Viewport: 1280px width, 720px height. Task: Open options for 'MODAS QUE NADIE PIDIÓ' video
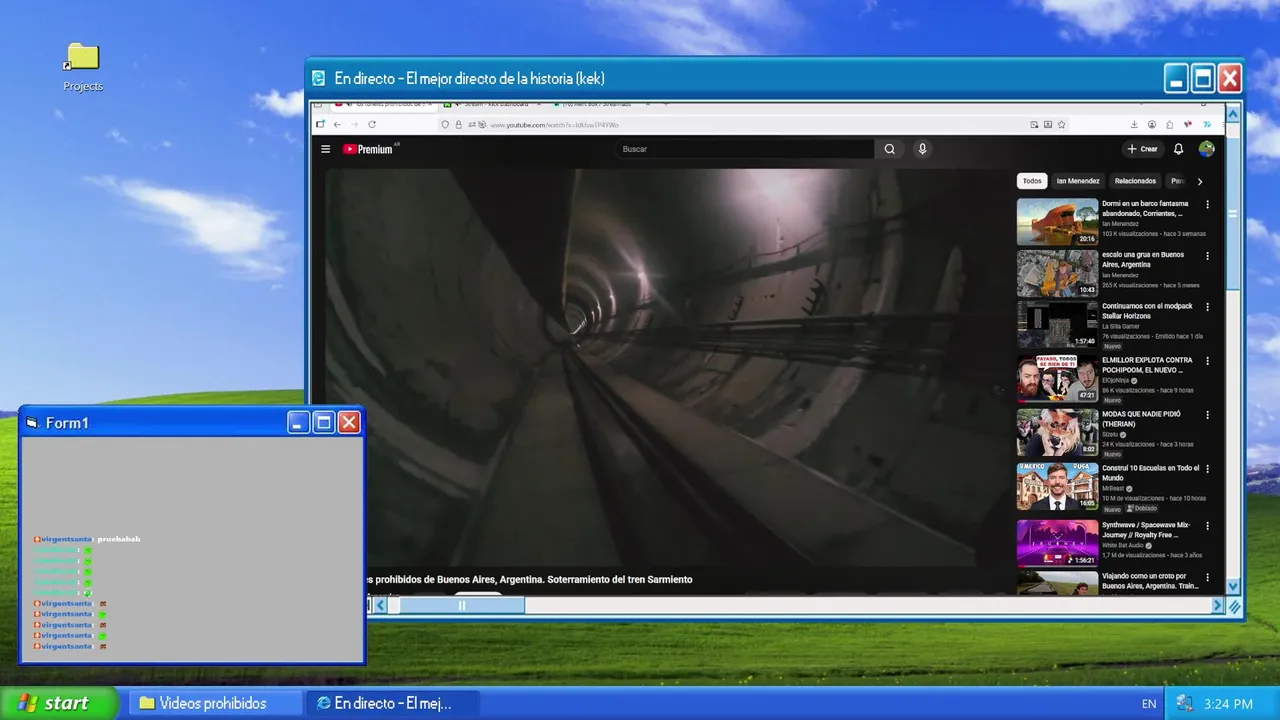pos(1207,415)
